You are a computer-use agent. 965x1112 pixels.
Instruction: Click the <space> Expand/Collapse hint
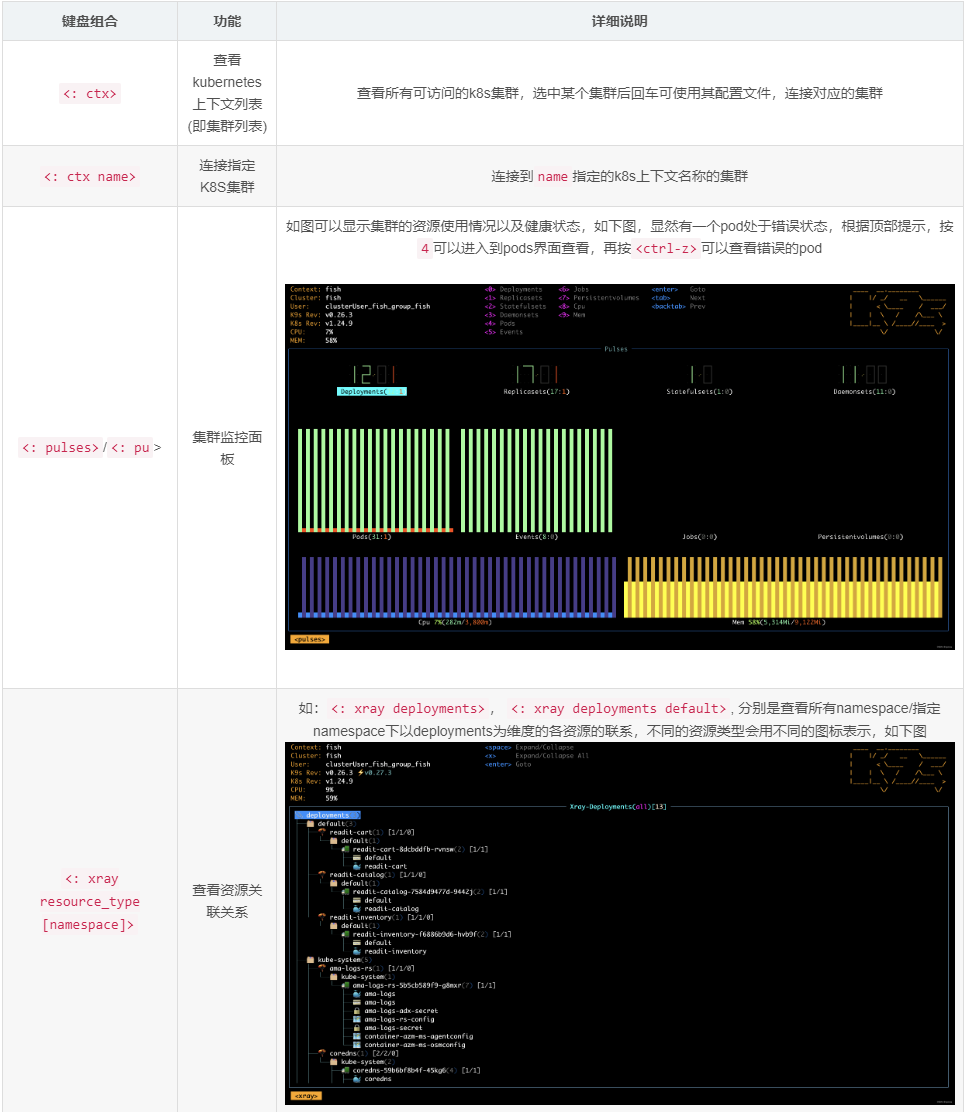[x=529, y=747]
